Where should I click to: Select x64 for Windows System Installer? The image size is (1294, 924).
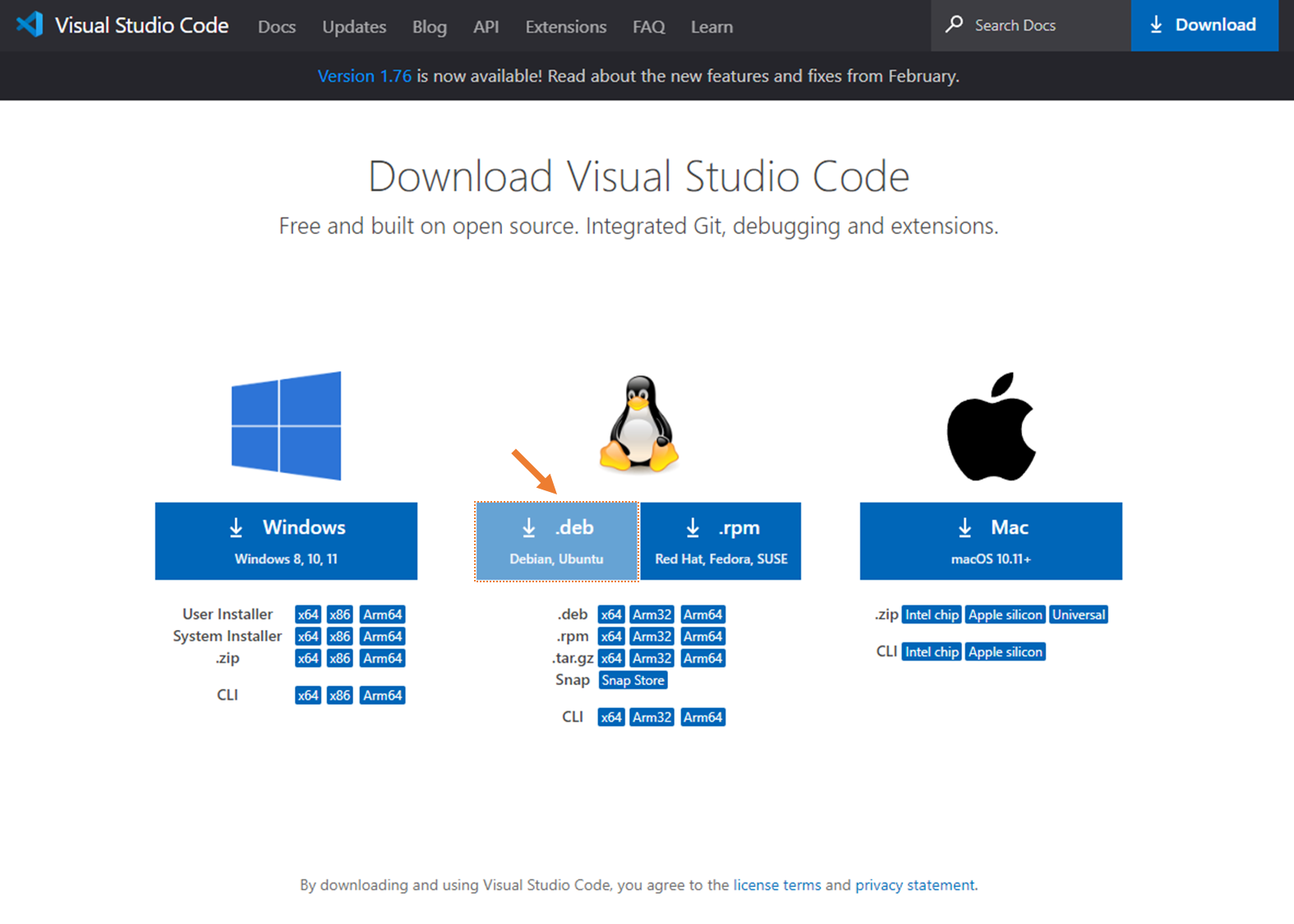click(308, 637)
